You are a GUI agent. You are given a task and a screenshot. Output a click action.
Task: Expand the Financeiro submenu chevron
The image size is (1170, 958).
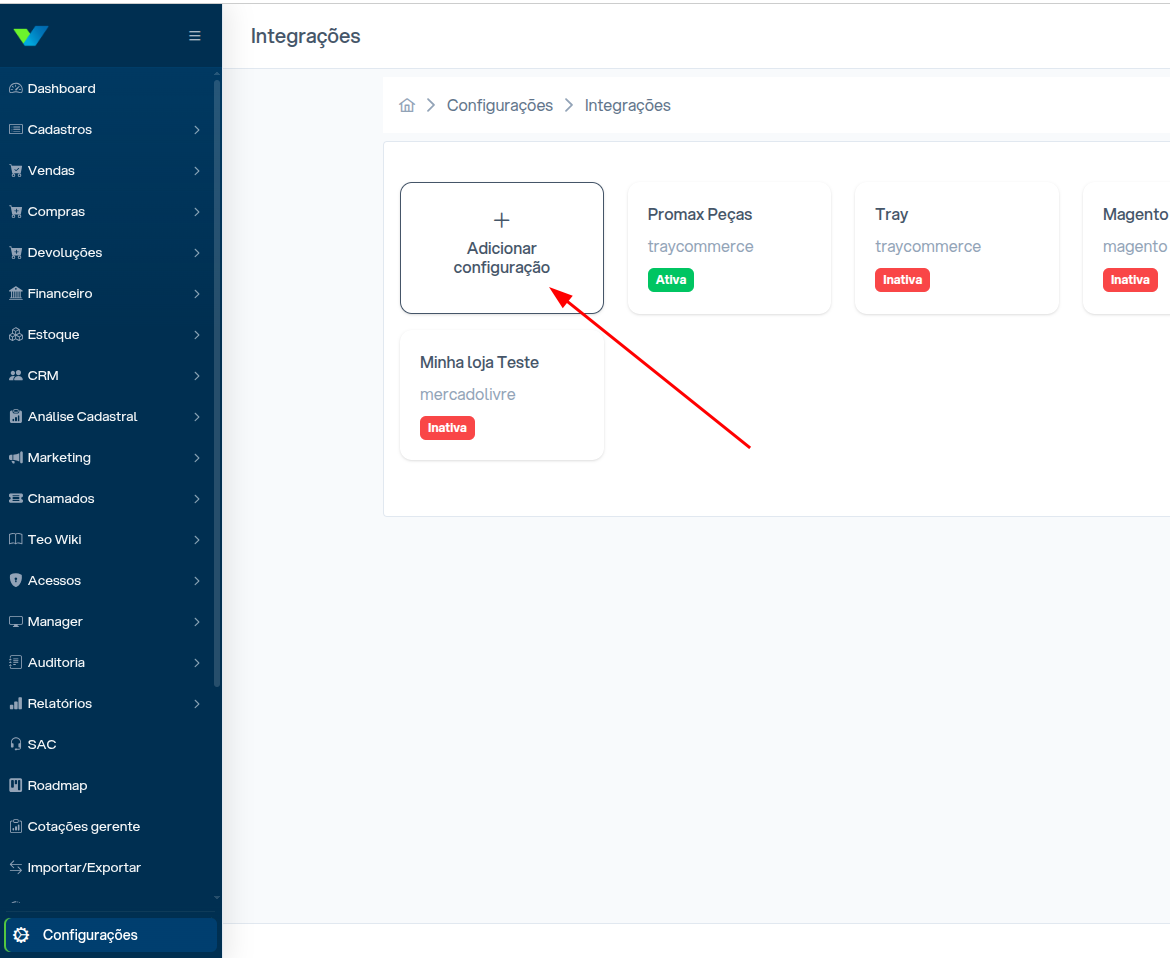point(197,294)
